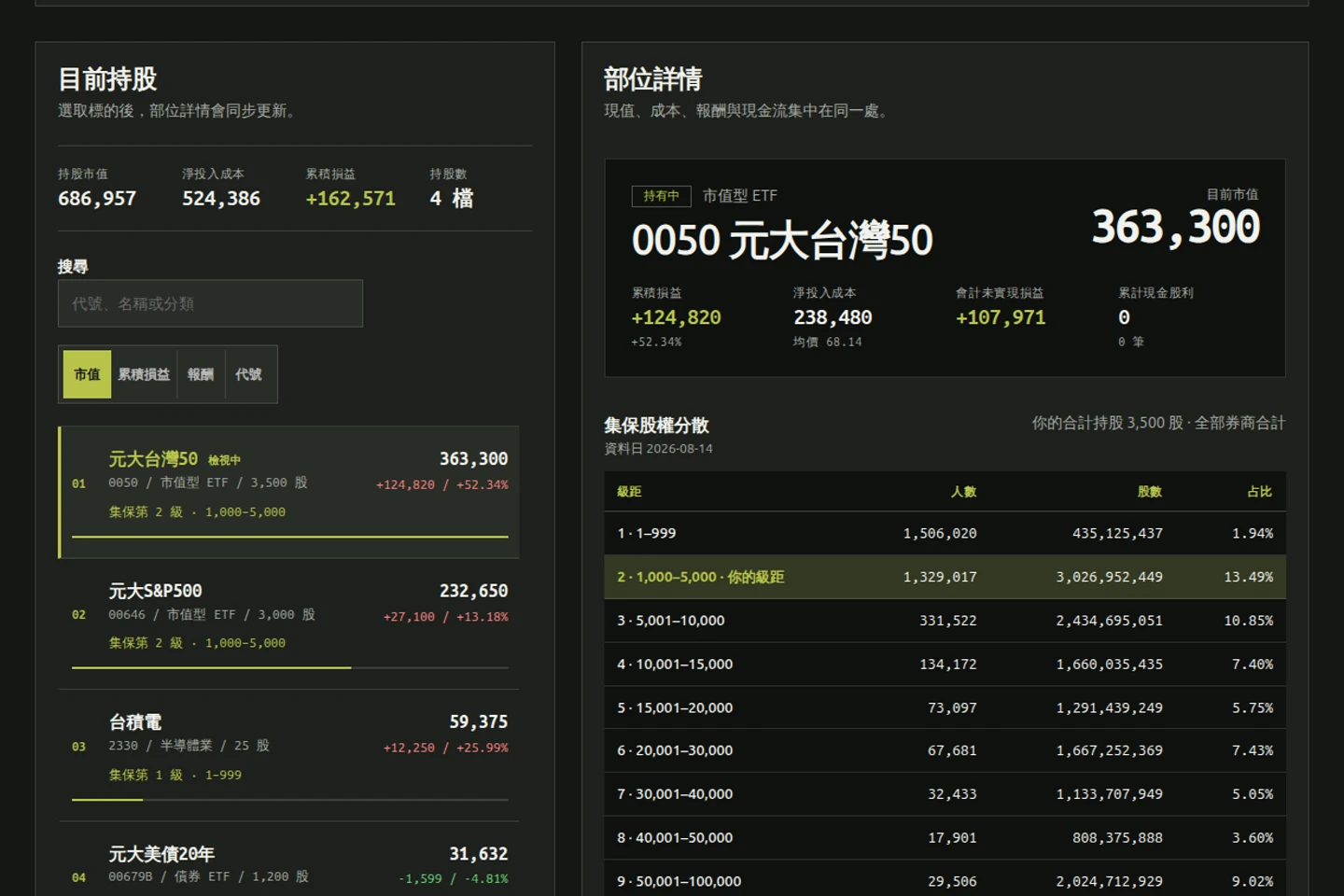
Task: Click 元大S&P500 market value 232,650
Action: [x=474, y=591]
